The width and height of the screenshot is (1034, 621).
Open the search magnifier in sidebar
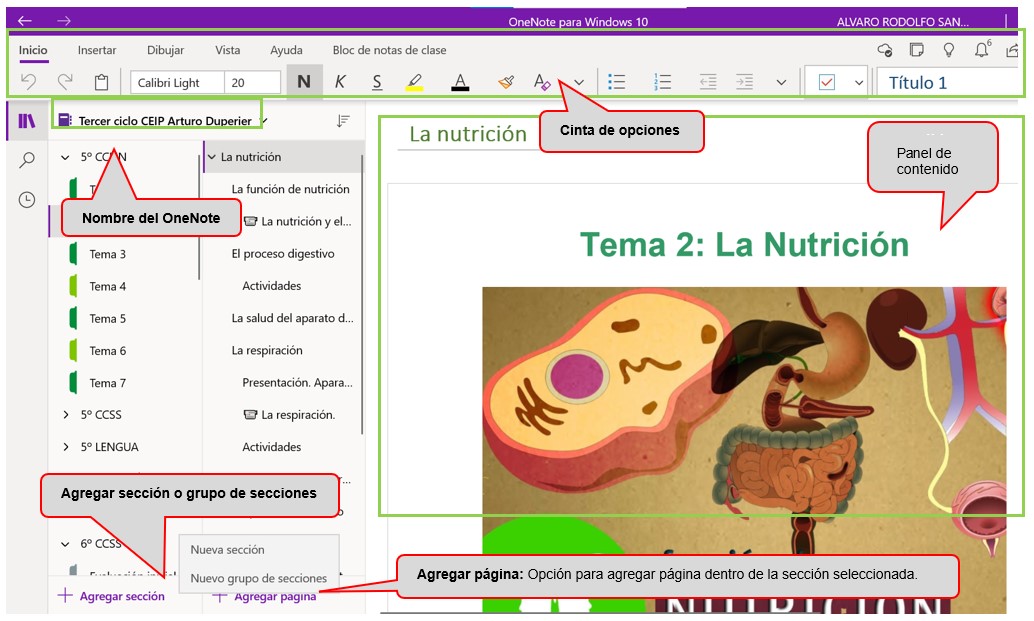tap(27, 160)
